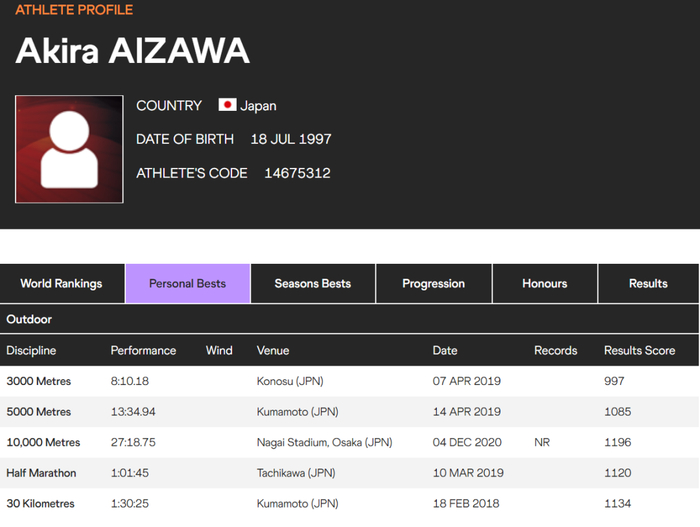Switch to the Seasons Bests tab
The height and width of the screenshot is (527, 700).
[x=313, y=284]
